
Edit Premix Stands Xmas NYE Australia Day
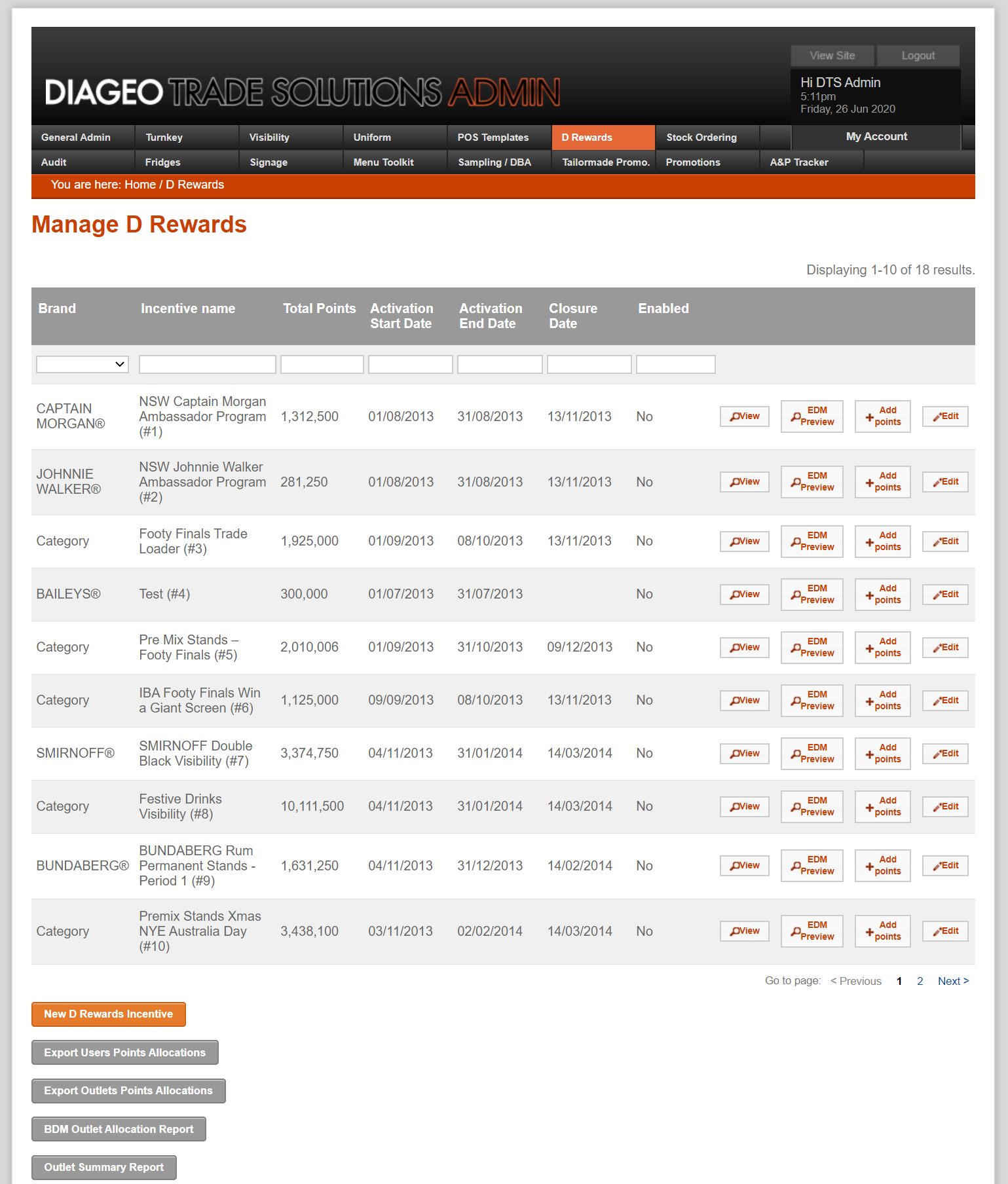pos(945,931)
